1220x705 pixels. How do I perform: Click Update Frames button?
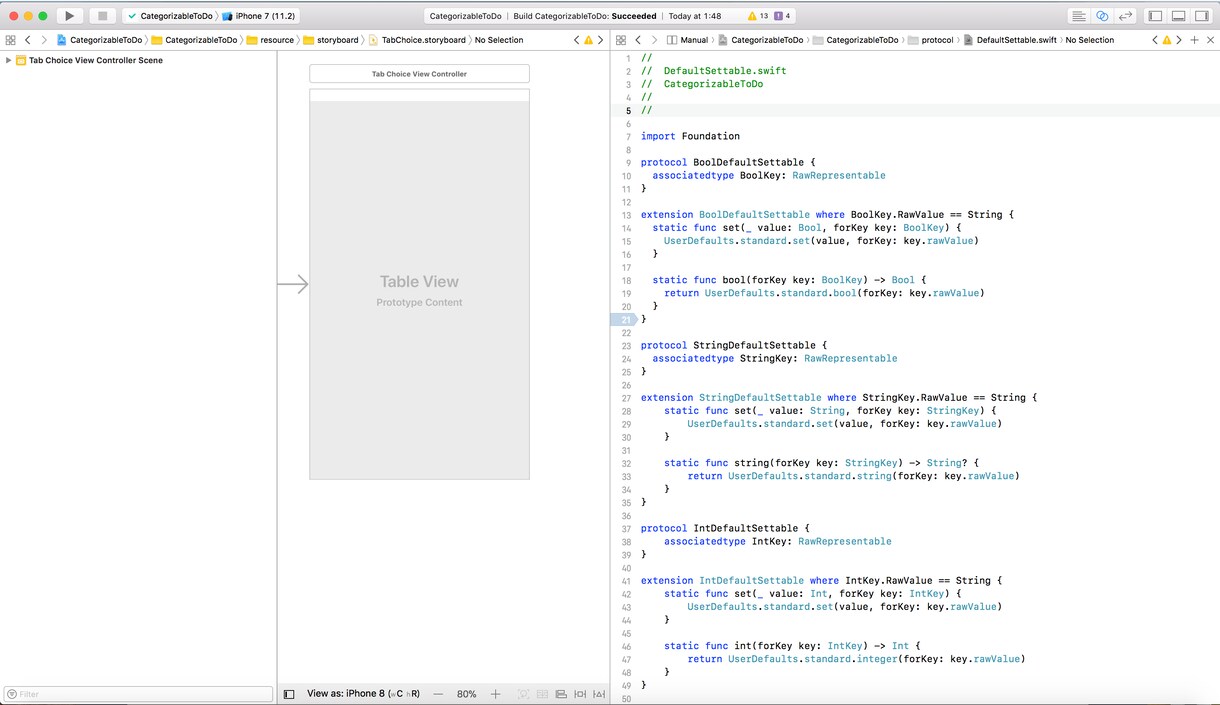(523, 694)
